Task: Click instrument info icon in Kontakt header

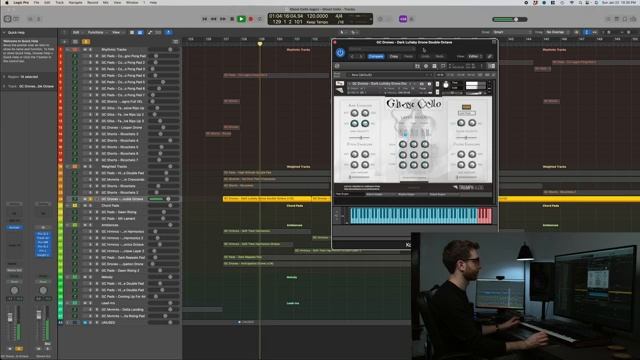Action: tap(429, 84)
